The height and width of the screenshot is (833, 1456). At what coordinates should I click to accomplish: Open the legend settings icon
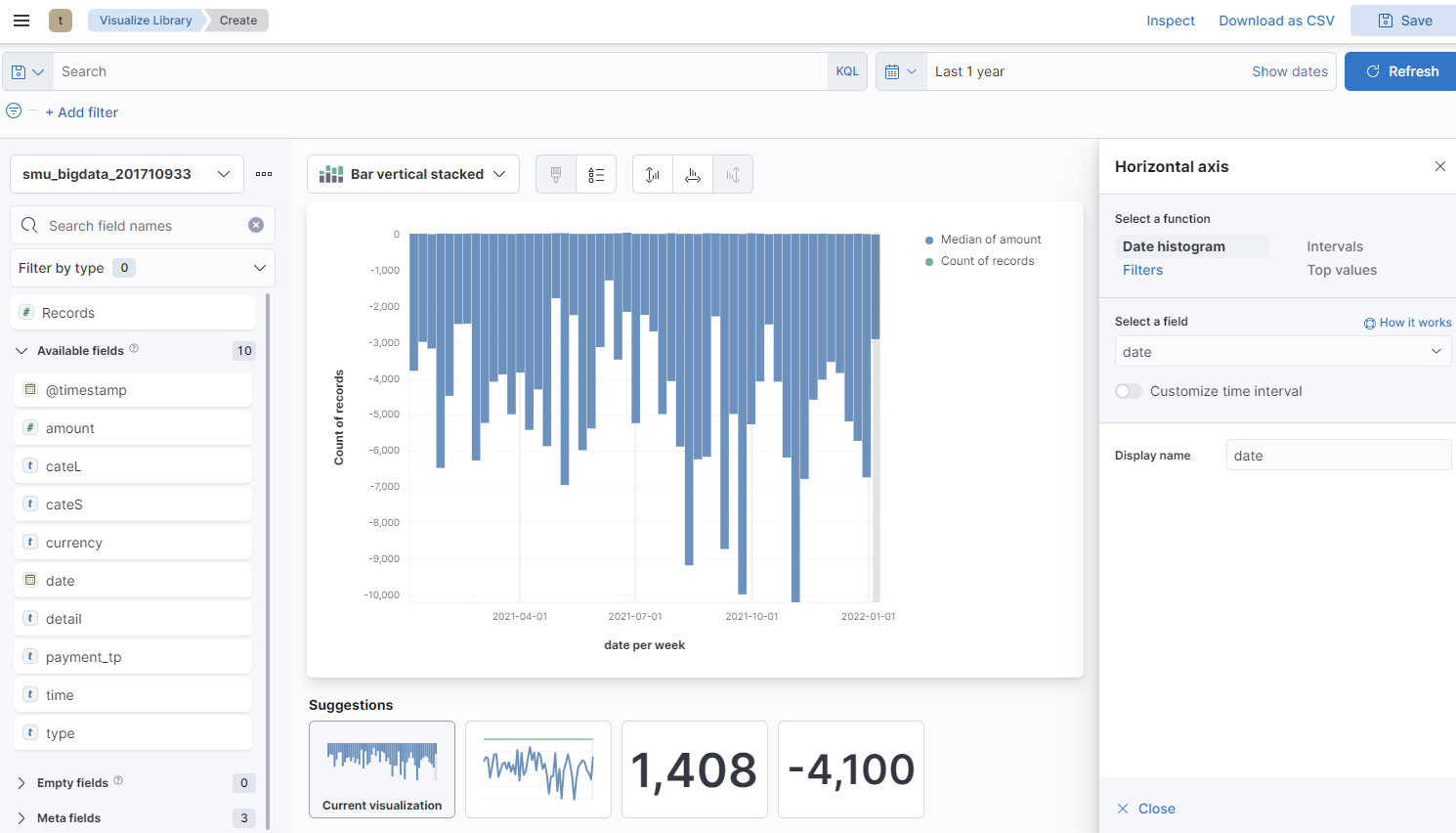click(596, 174)
